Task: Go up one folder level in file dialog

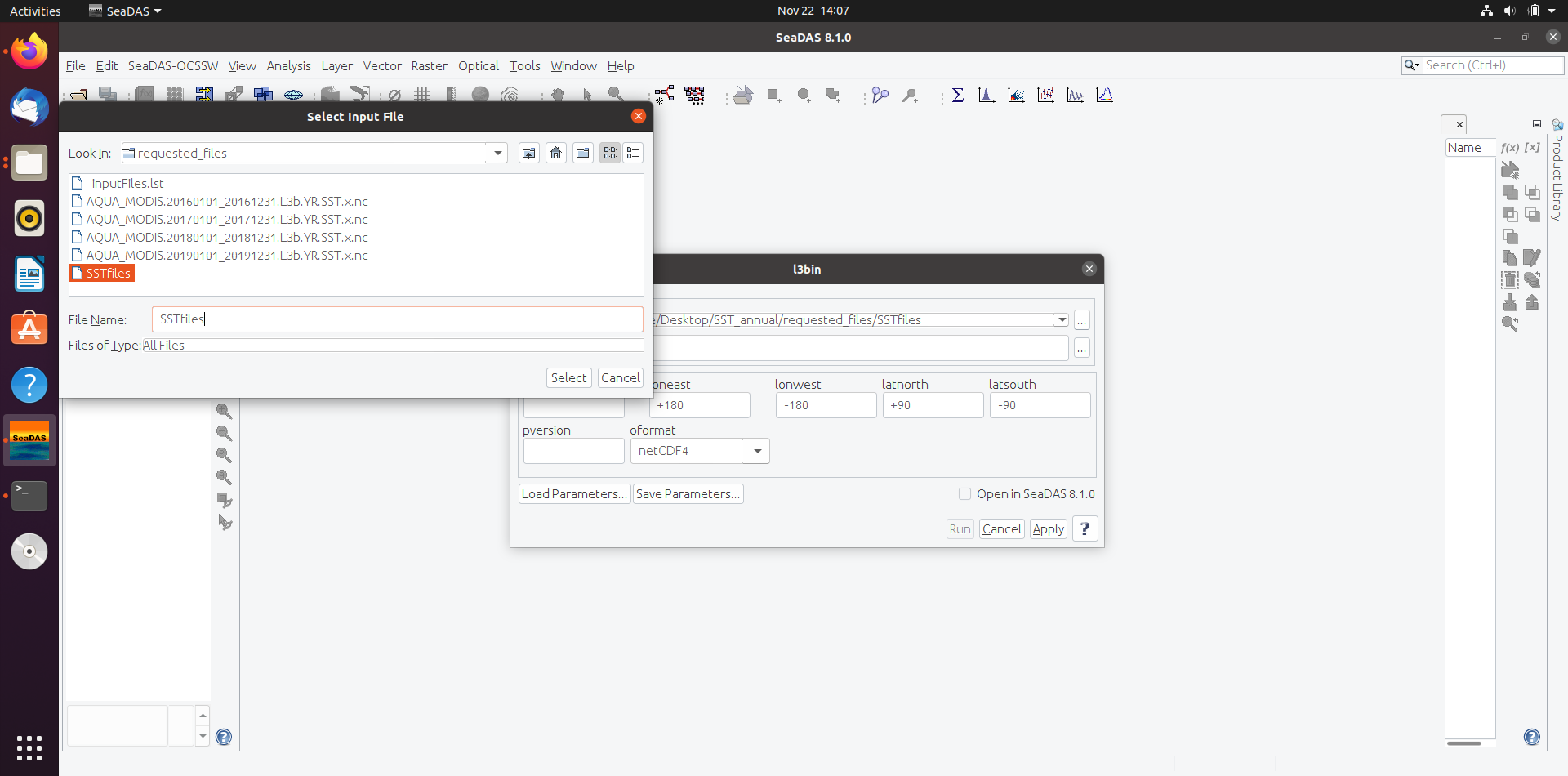Action: [x=528, y=153]
